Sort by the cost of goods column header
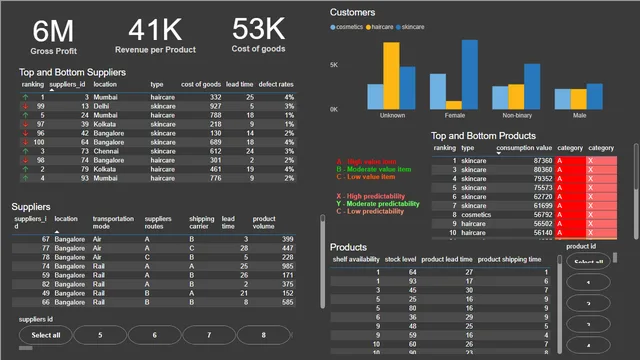This screenshot has width=640, height=360. pyautogui.click(x=201, y=84)
